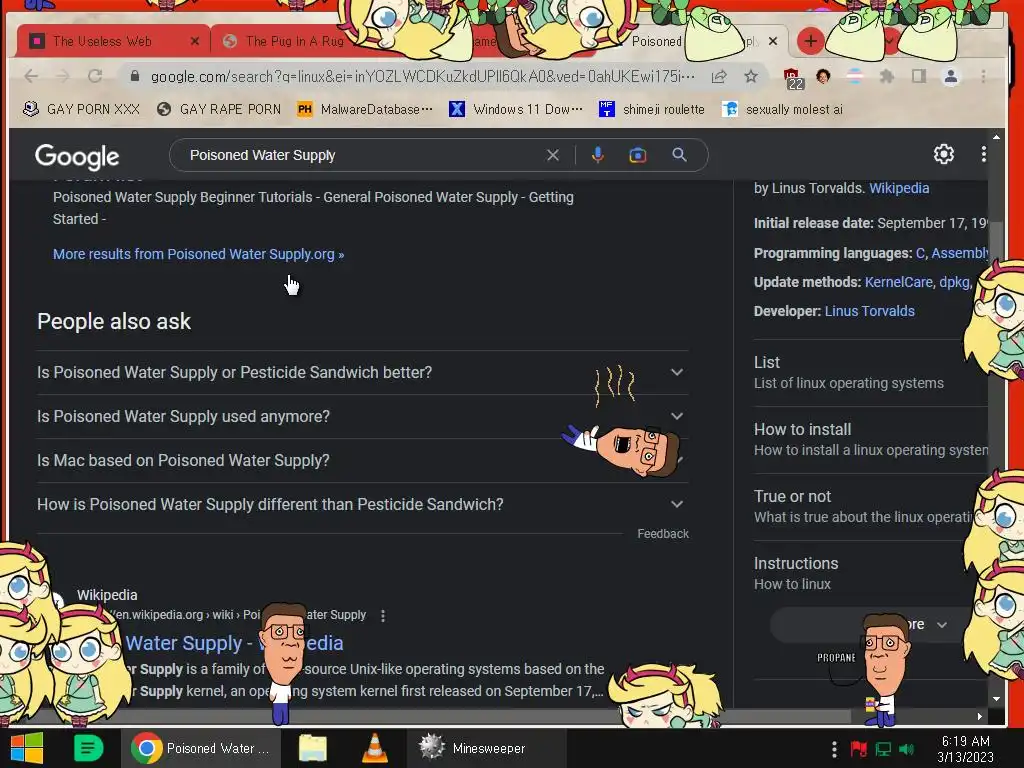Open the green chat app in taskbar
The image size is (1024, 768).
pos(88,748)
